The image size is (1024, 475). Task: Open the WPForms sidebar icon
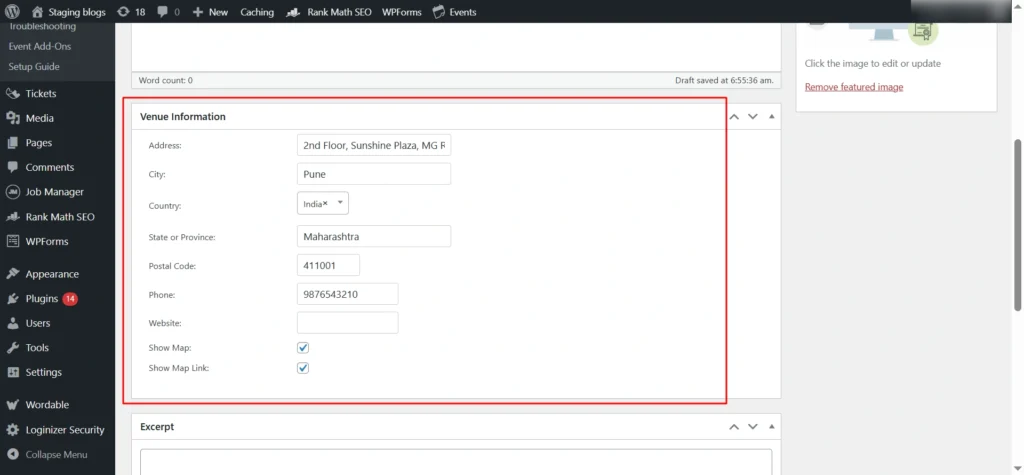(x=12, y=241)
